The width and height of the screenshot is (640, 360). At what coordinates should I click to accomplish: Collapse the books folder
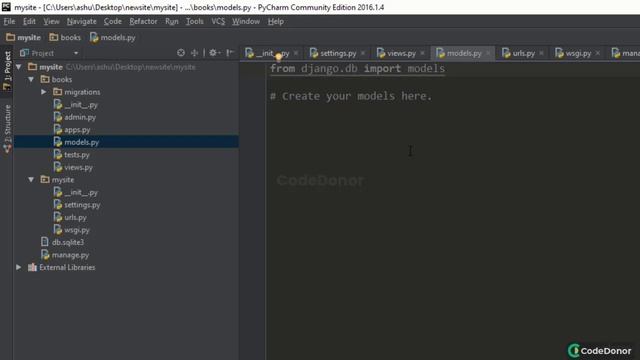click(31, 79)
